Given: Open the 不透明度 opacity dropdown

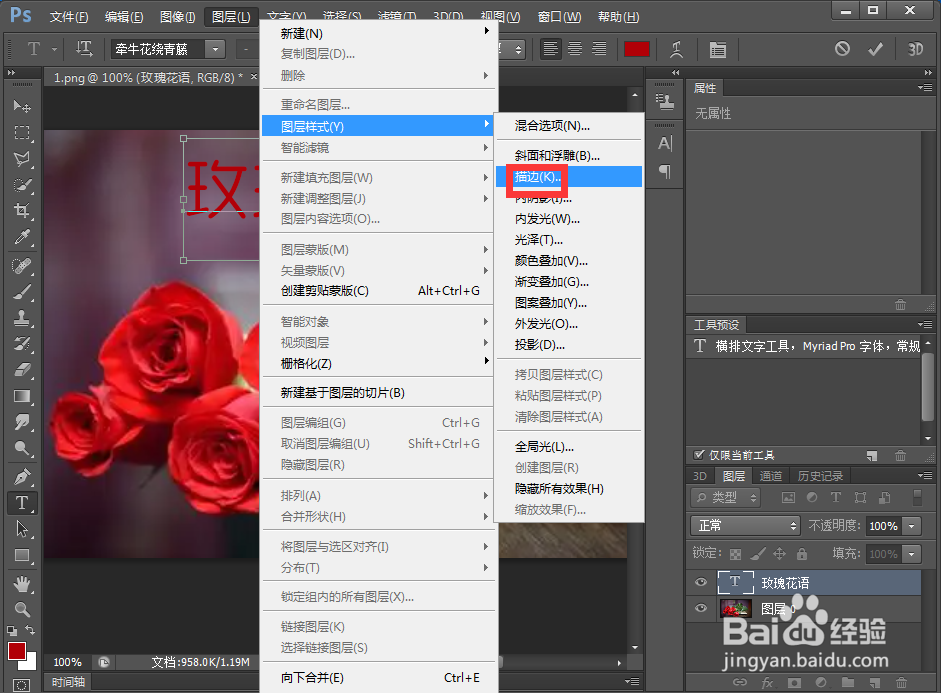Looking at the screenshot, I should point(911,526).
